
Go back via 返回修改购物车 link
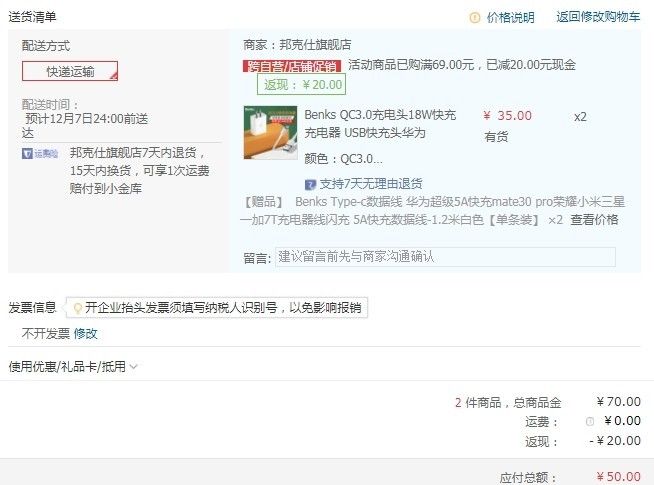(598, 17)
